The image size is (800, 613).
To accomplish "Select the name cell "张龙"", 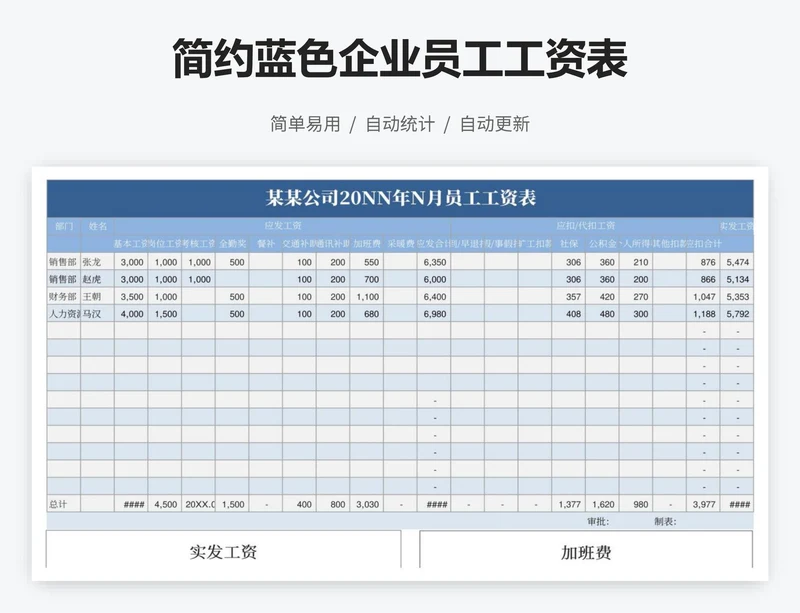I will [x=97, y=262].
